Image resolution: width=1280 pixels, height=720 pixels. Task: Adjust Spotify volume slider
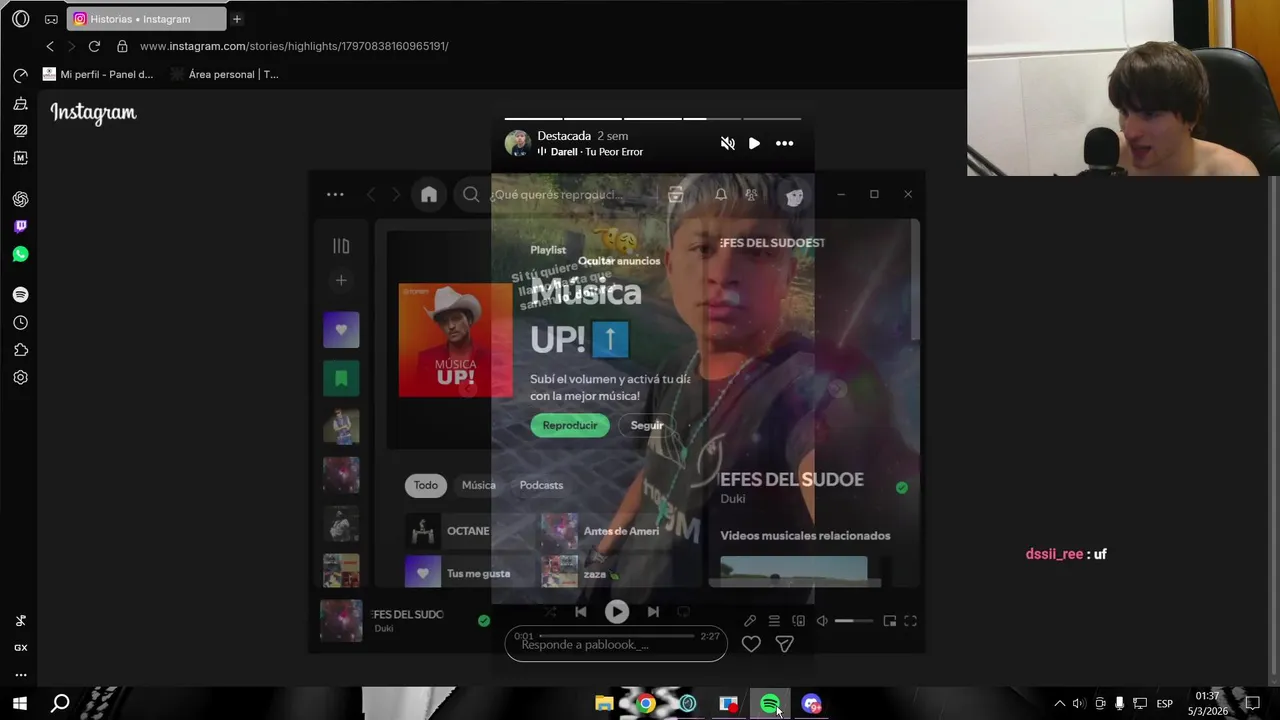(853, 621)
